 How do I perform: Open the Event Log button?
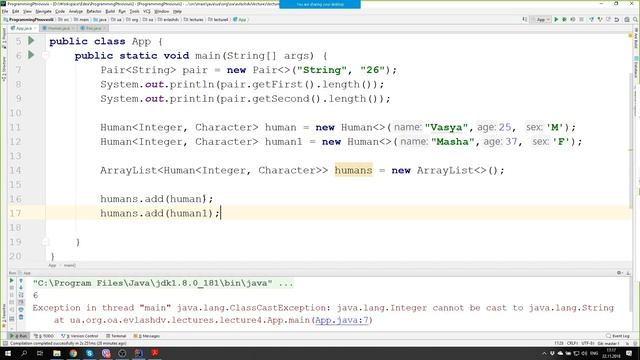[618, 336]
